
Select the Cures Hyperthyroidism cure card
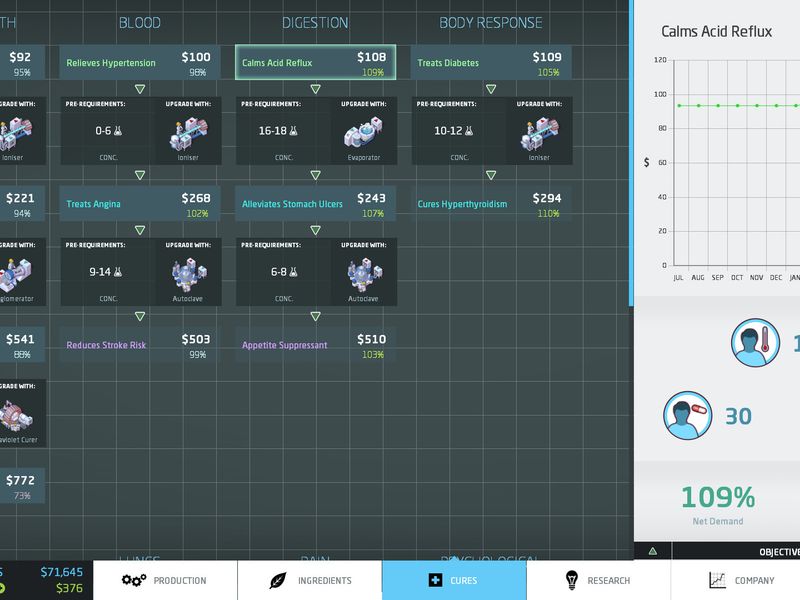[491, 203]
